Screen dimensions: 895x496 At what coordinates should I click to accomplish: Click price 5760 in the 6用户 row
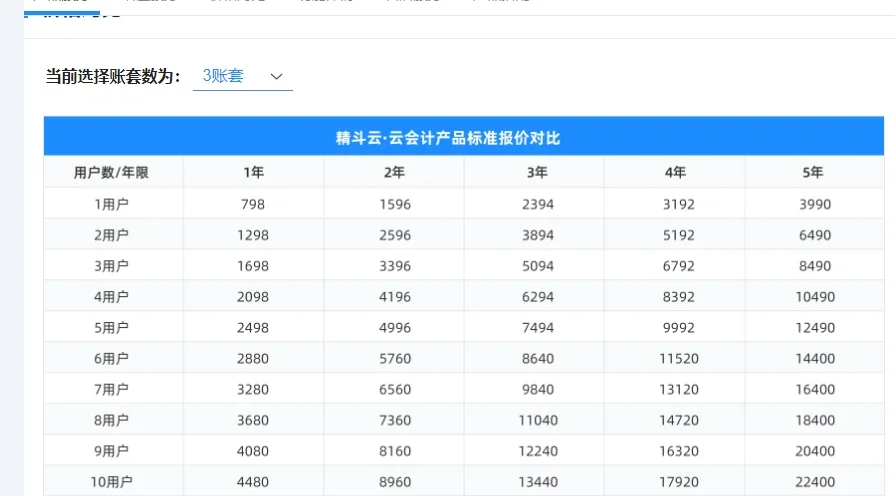pos(395,358)
